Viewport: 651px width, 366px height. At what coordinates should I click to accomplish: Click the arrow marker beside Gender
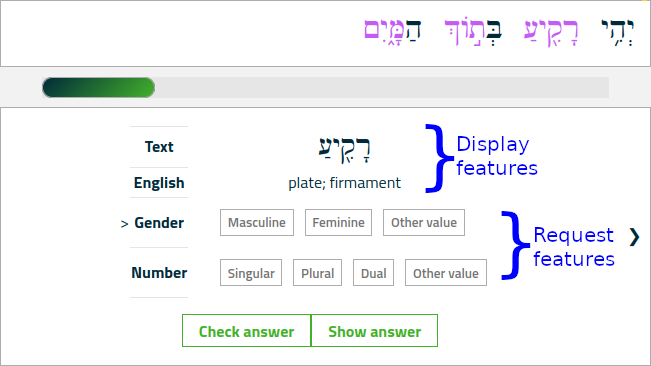pyautogui.click(x=124, y=224)
